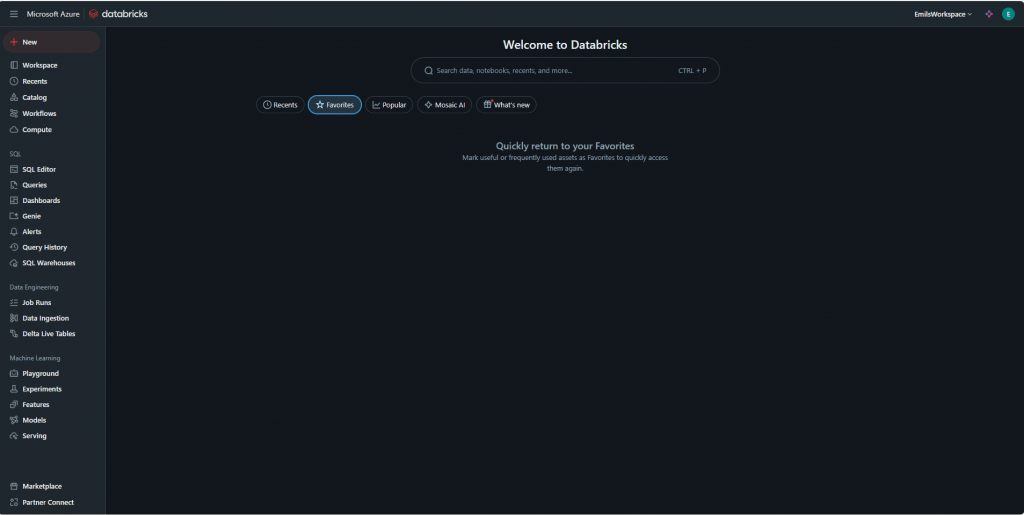Image resolution: width=1024 pixels, height=515 pixels.
Task: Expand the EmilsWorkspace workspace switcher
Action: (x=943, y=14)
